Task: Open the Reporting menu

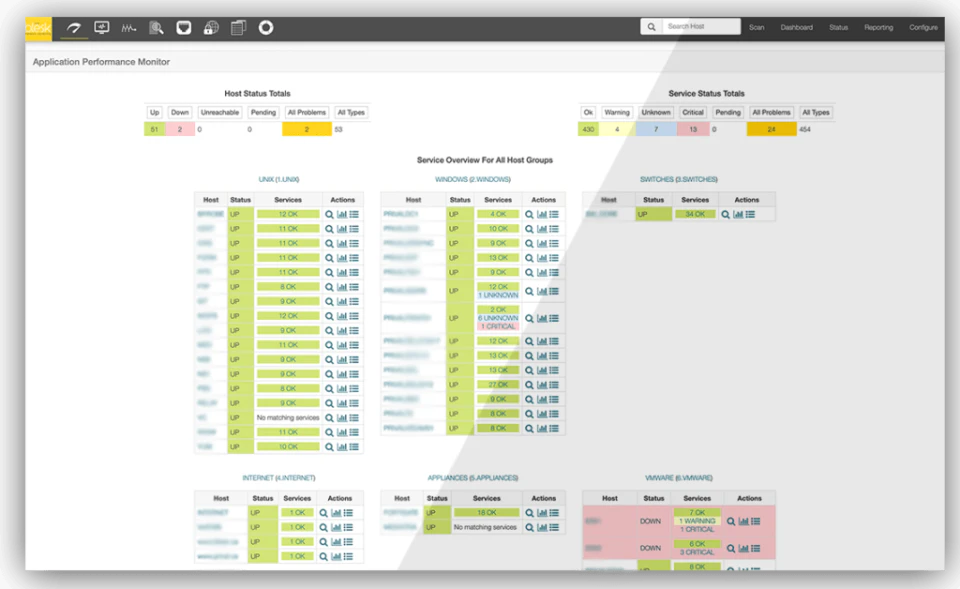Action: [878, 27]
